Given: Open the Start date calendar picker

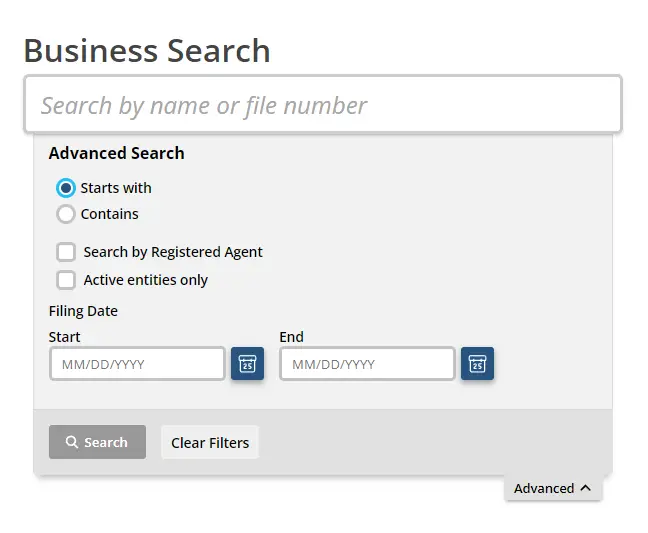Looking at the screenshot, I should coord(247,364).
